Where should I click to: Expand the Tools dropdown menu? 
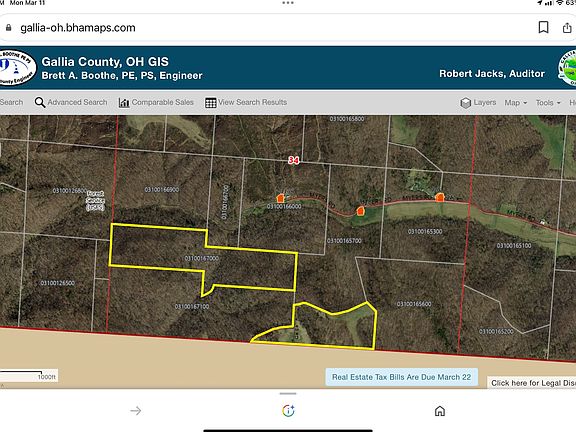(x=548, y=102)
